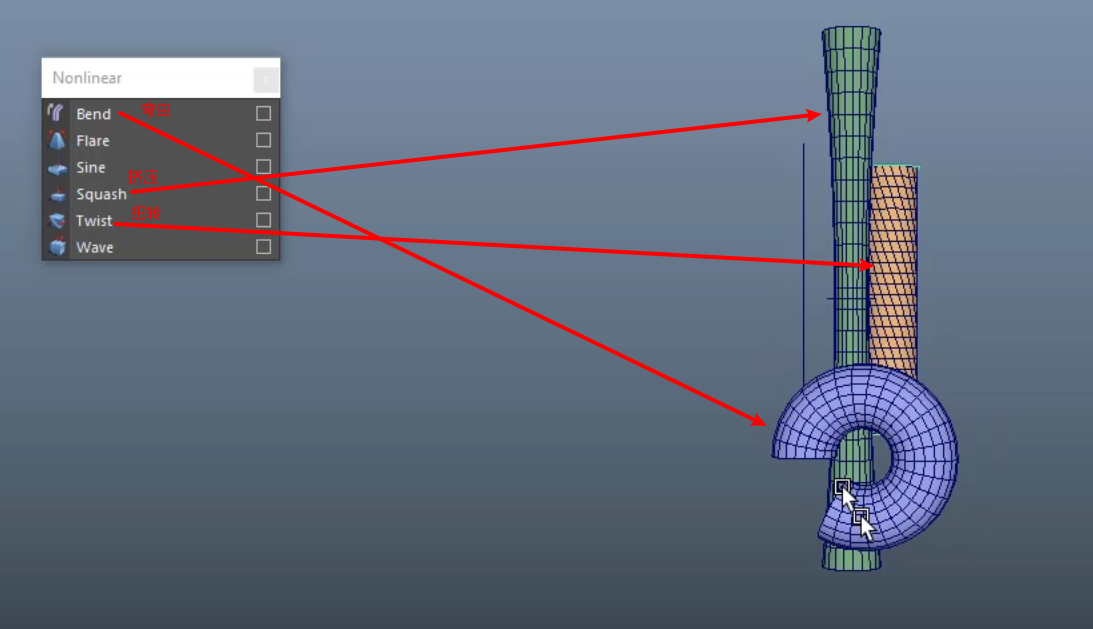Image resolution: width=1093 pixels, height=629 pixels.
Task: Click the Wave deformer icon
Action: 56,247
